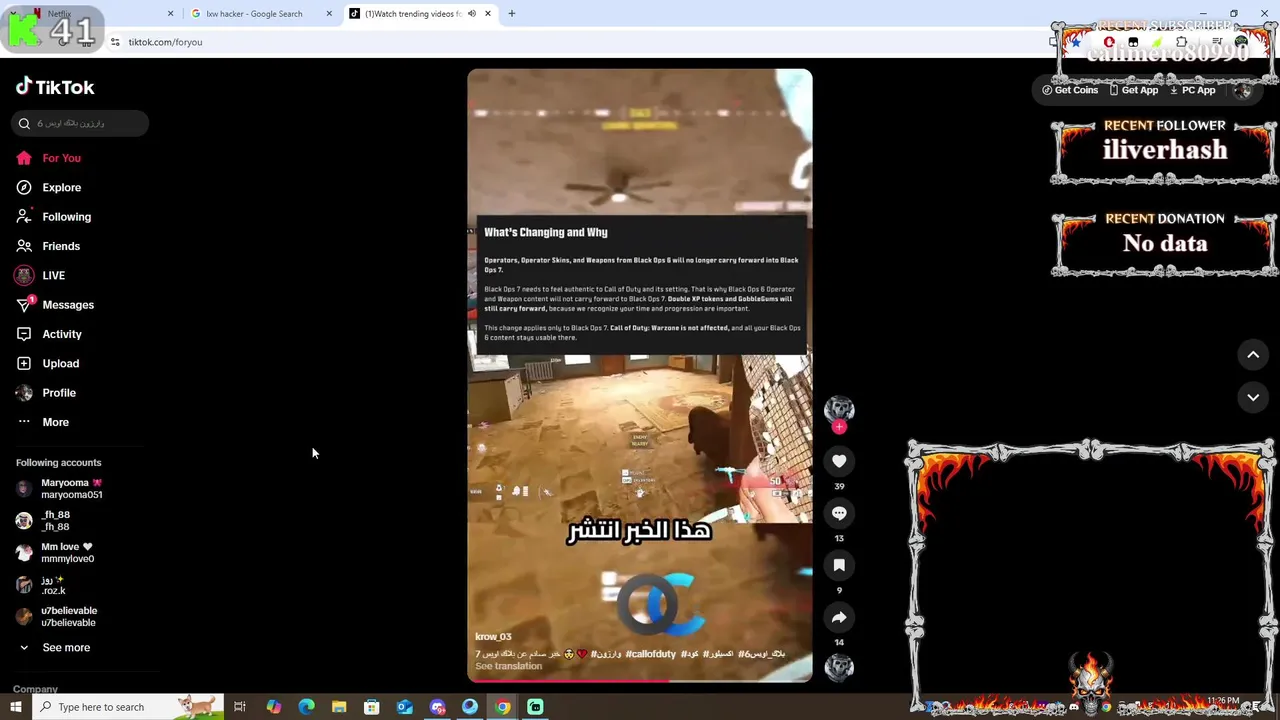Open a new browser tab
Viewport: 1280px width, 720px height.
click(512, 14)
